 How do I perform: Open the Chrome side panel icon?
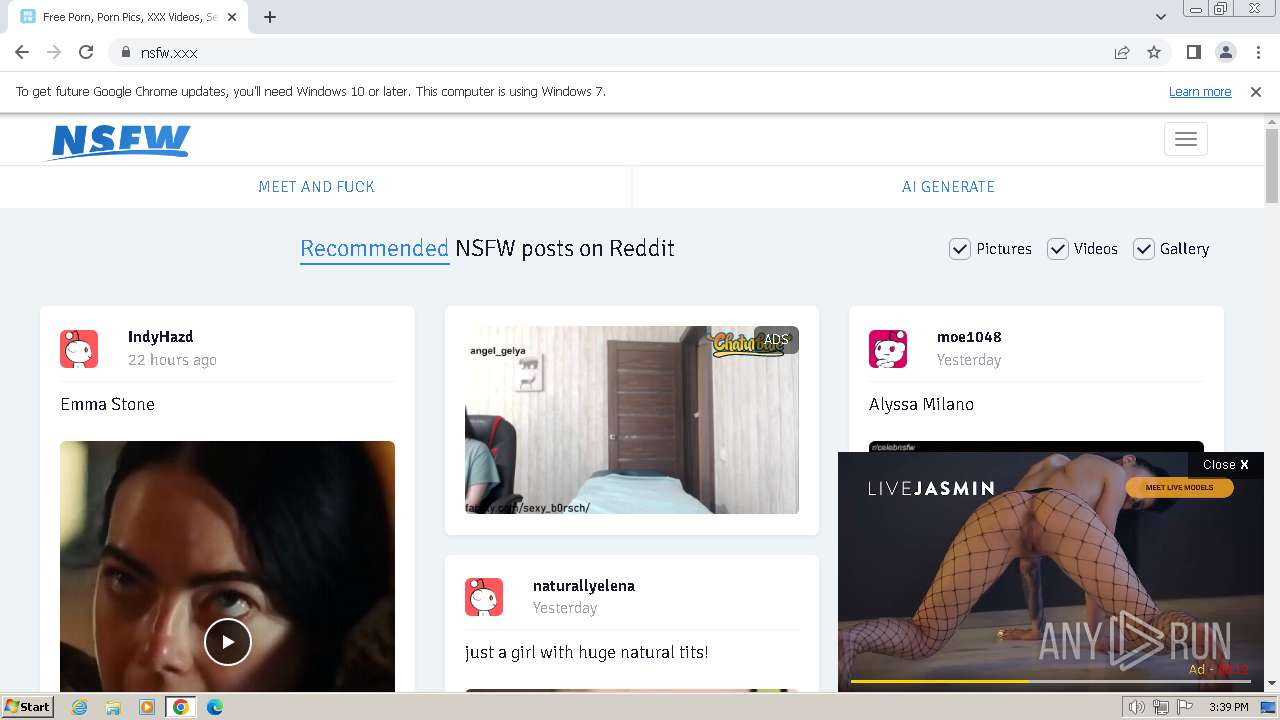[1193, 52]
